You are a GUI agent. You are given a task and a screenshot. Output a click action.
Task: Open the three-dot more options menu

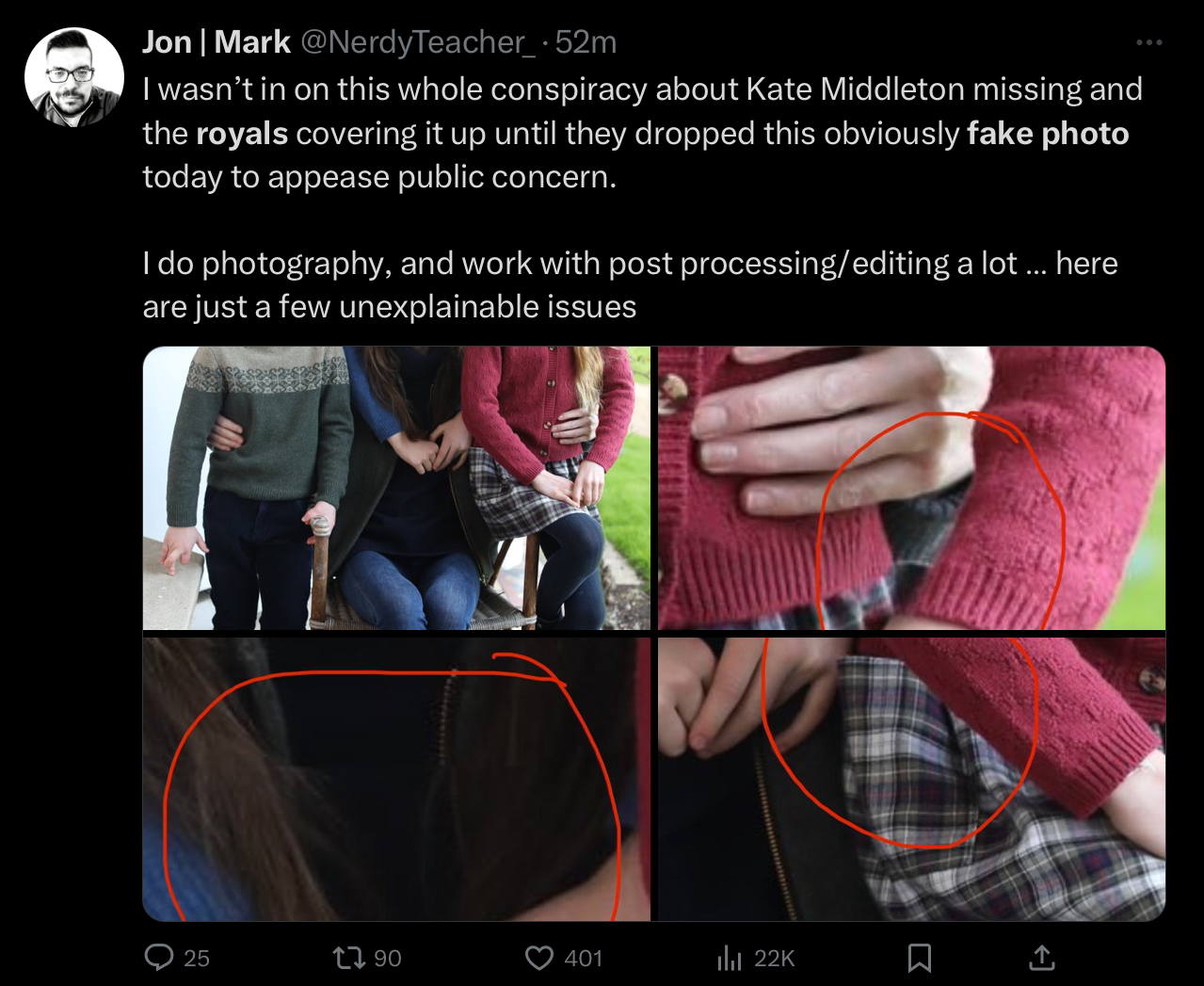point(1149,42)
